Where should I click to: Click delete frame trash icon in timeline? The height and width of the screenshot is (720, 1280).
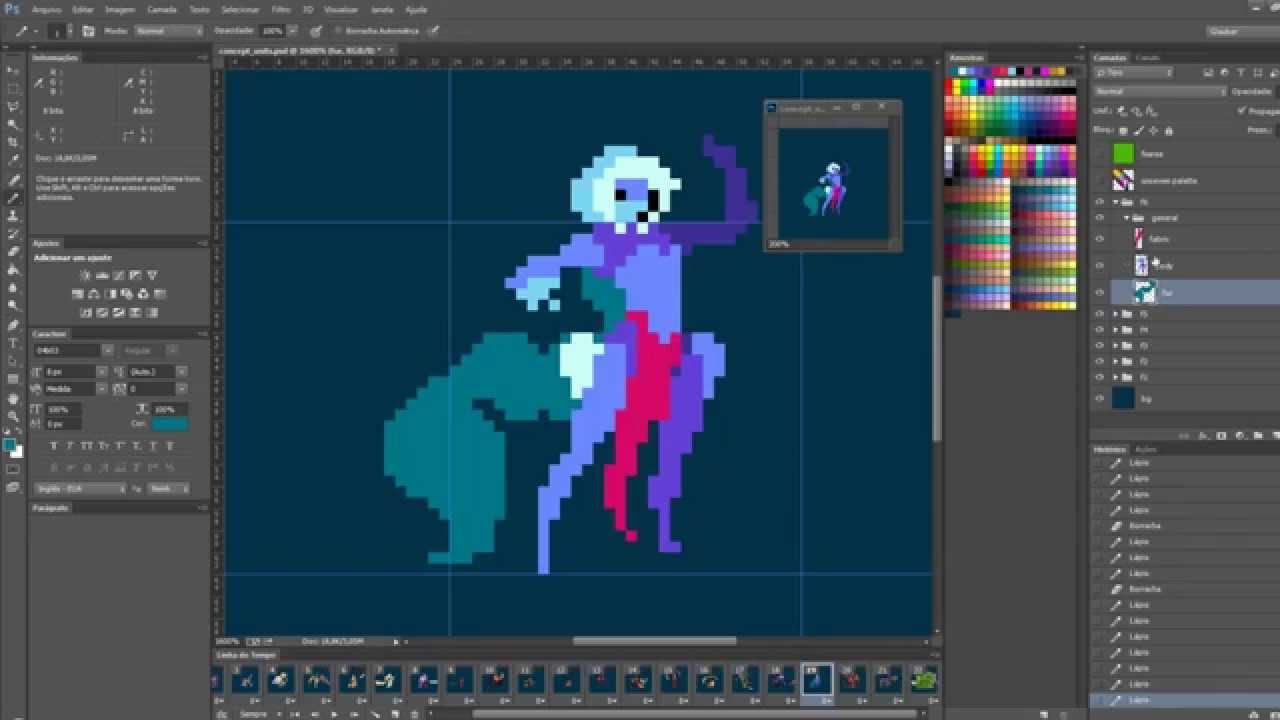414,714
